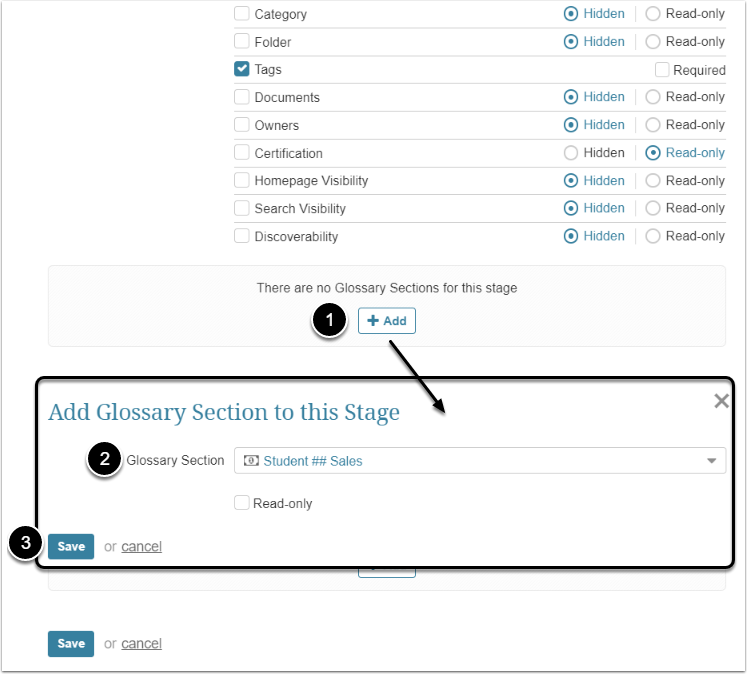Open the Glossary Section dropdown
747x674 pixels.
pyautogui.click(x=711, y=461)
